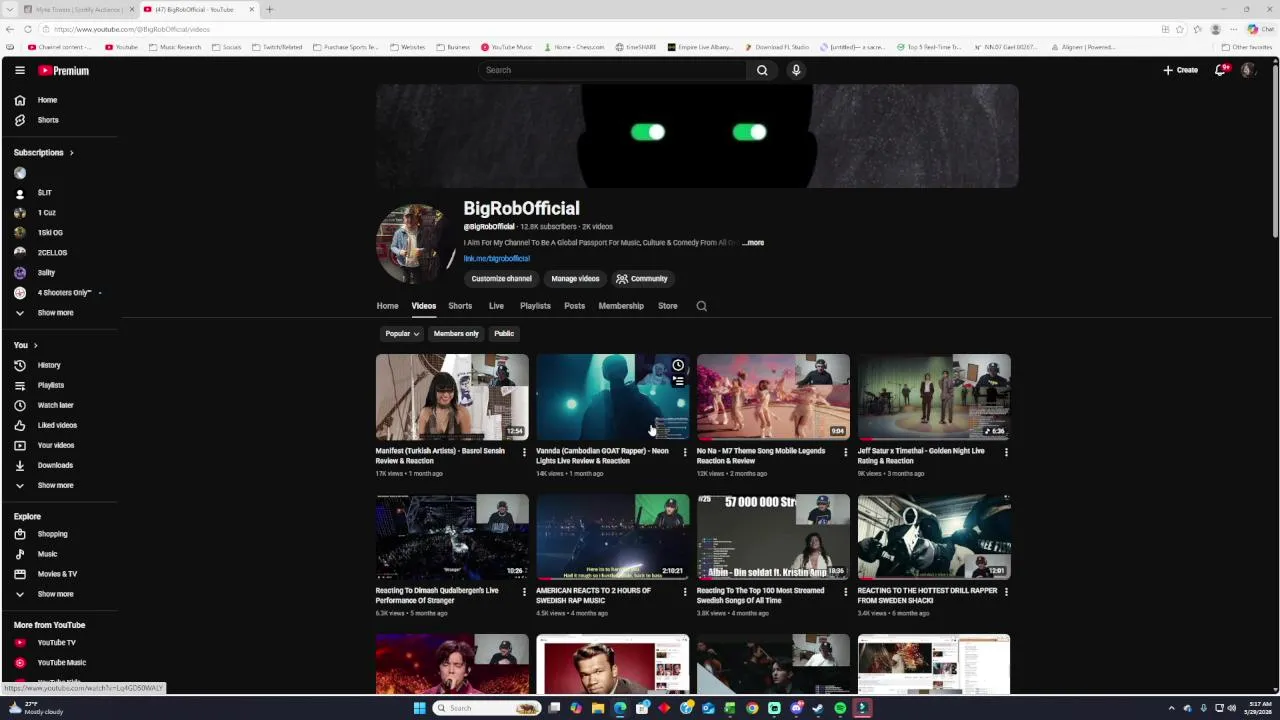1280x720 pixels.
Task: Activate voice search microphone
Action: tap(796, 70)
